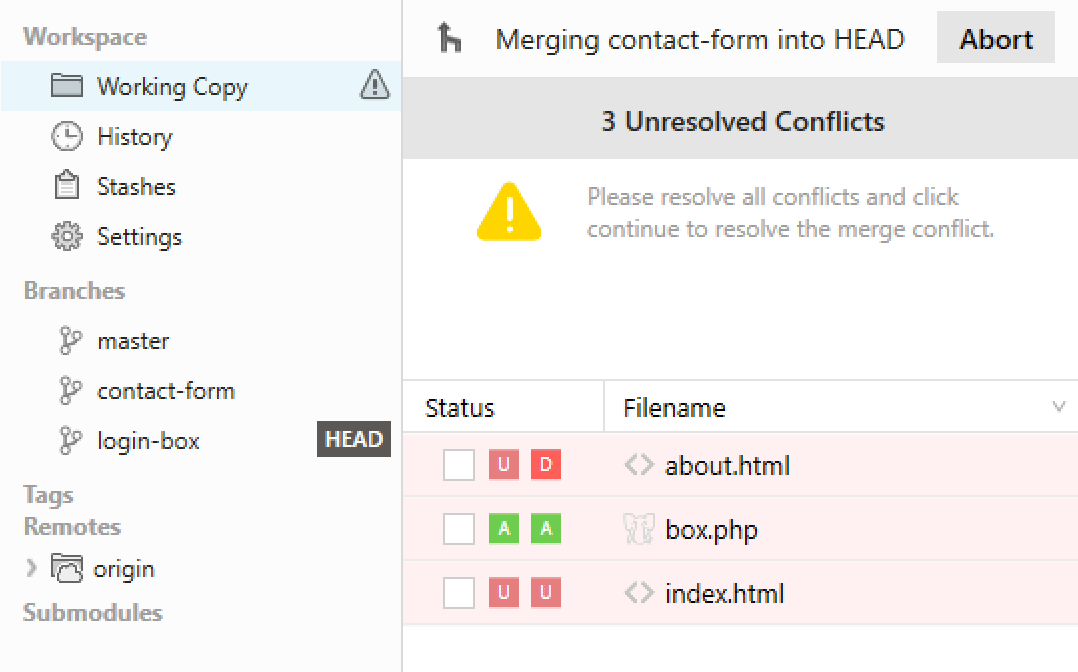Click the warning triangle next to Working Copy
Screen dimensions: 1078x672
pyautogui.click(x=374, y=86)
